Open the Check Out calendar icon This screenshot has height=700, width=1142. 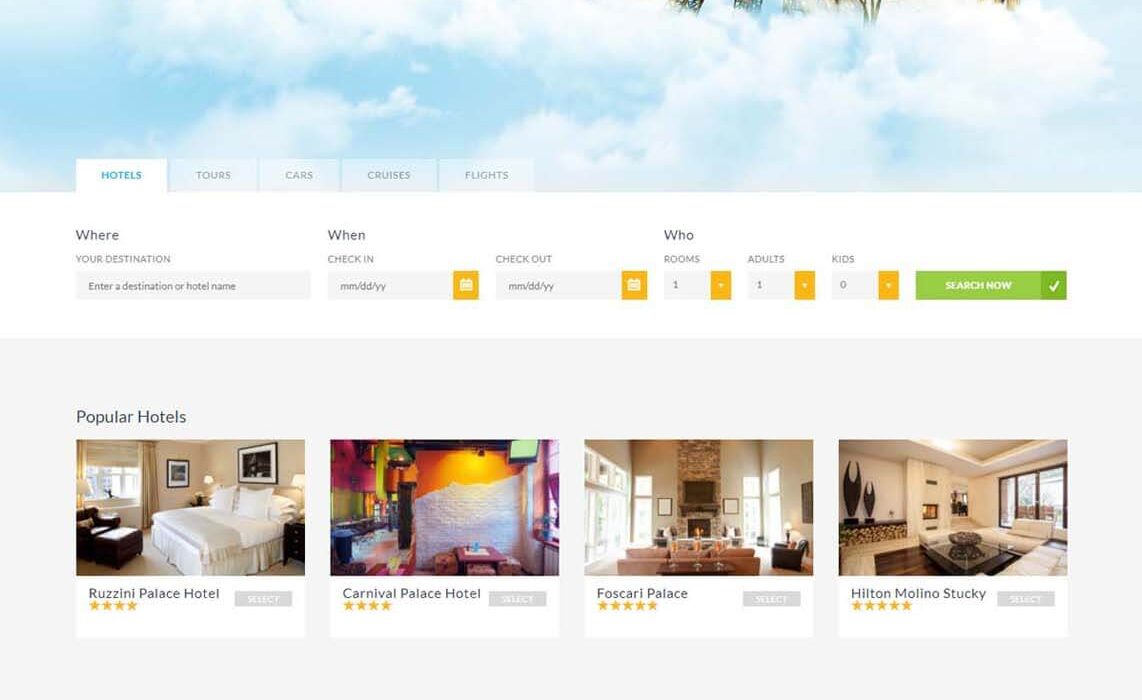pos(634,286)
